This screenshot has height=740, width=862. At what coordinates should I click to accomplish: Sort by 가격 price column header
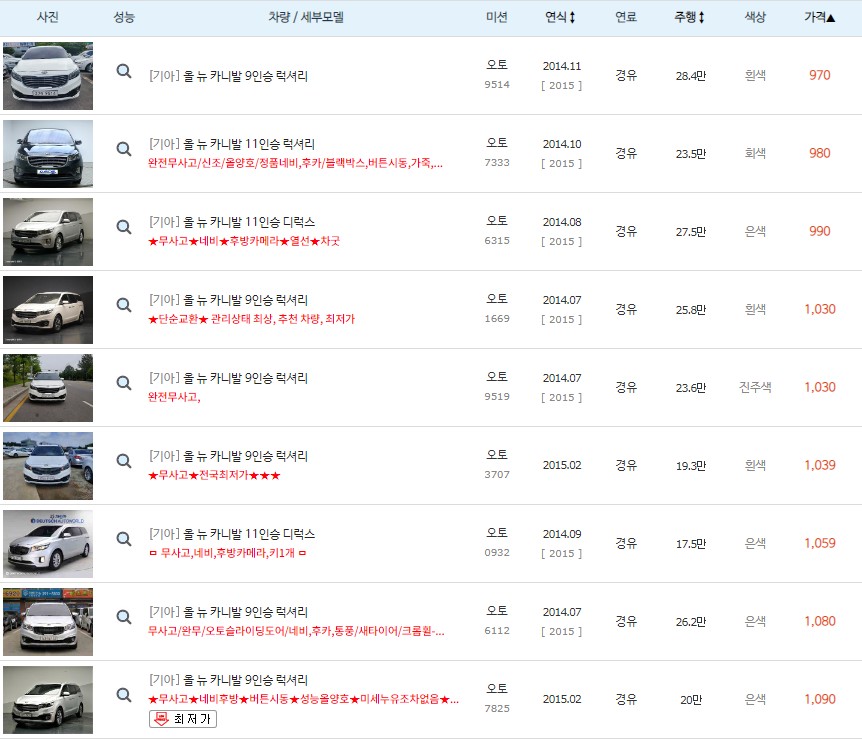(x=819, y=17)
